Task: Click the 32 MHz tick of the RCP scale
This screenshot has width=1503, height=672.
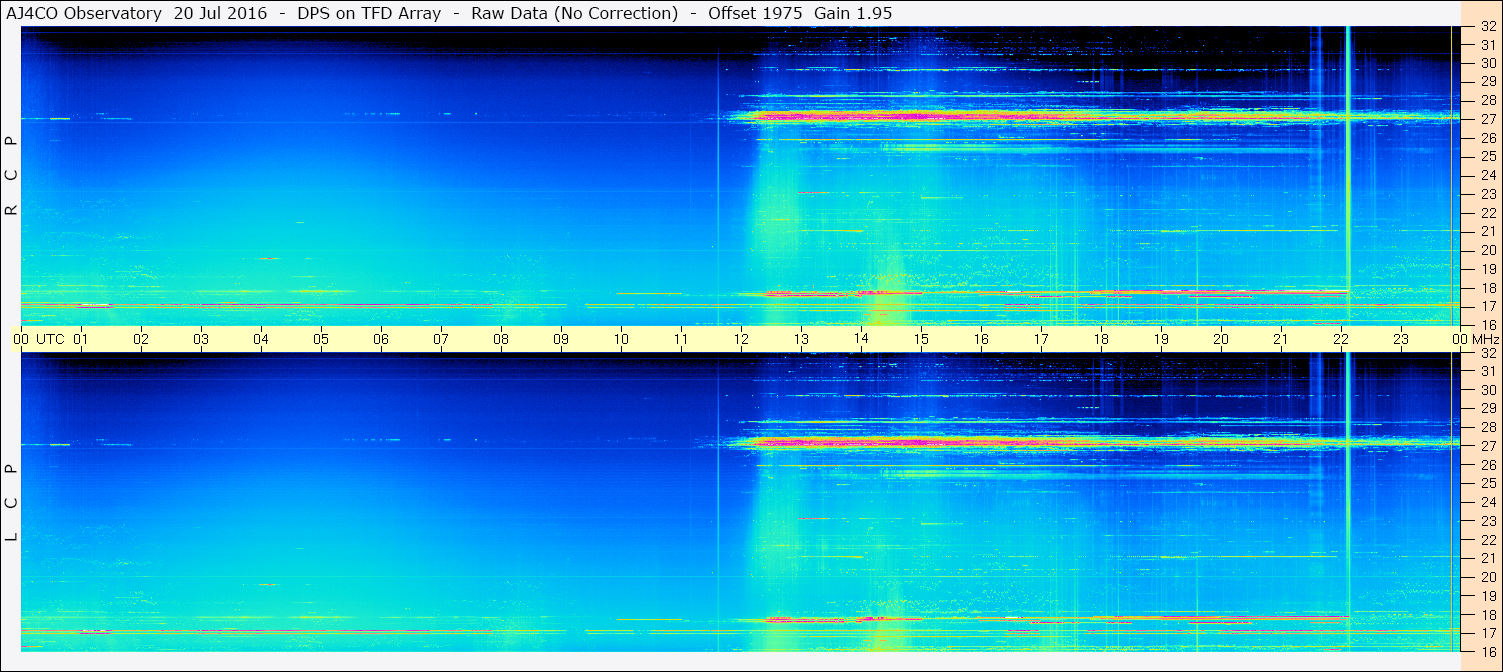Action: pos(1487,27)
